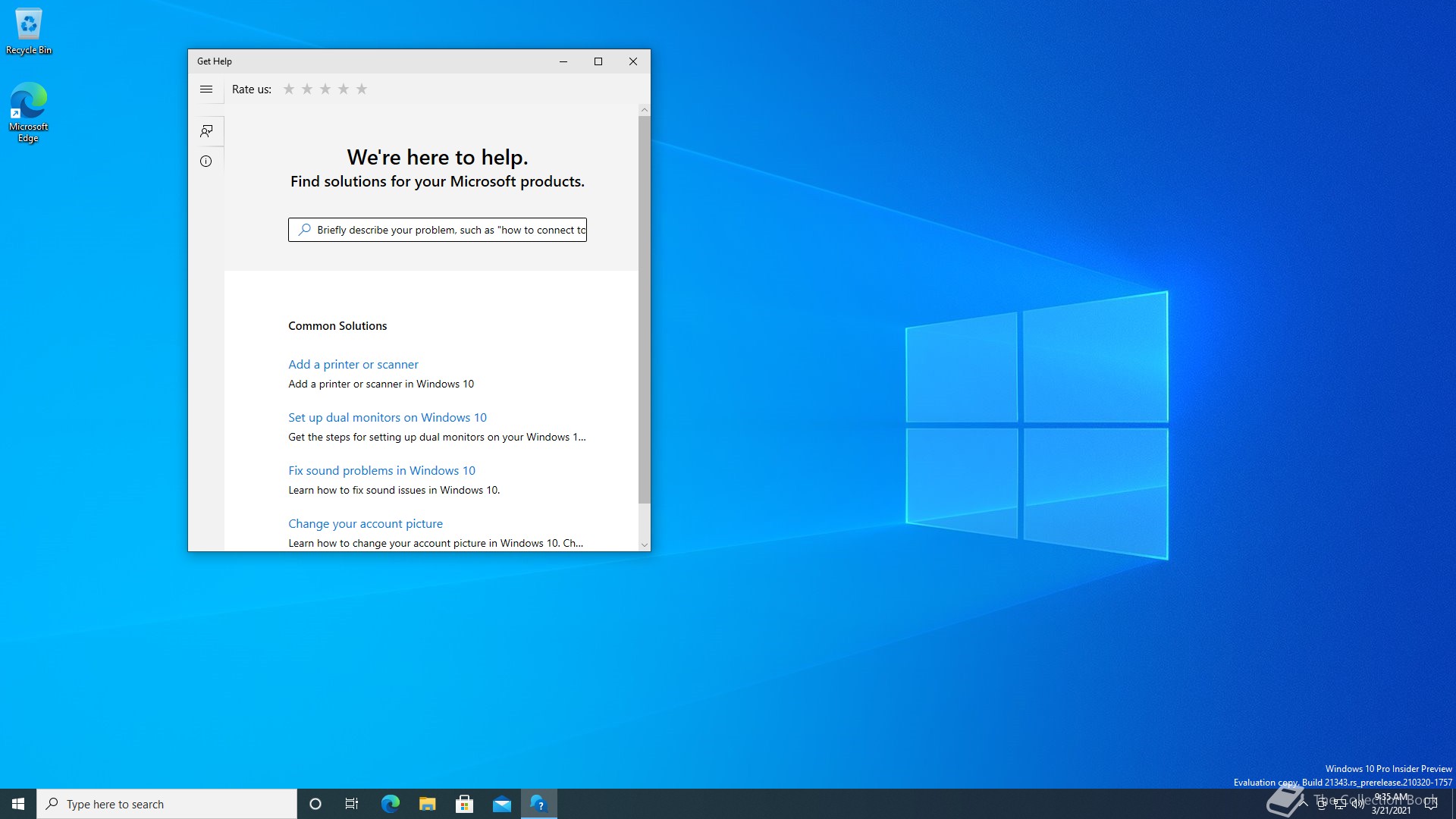Click the magnifier icon in the help search box
The image size is (1456, 819).
[304, 229]
